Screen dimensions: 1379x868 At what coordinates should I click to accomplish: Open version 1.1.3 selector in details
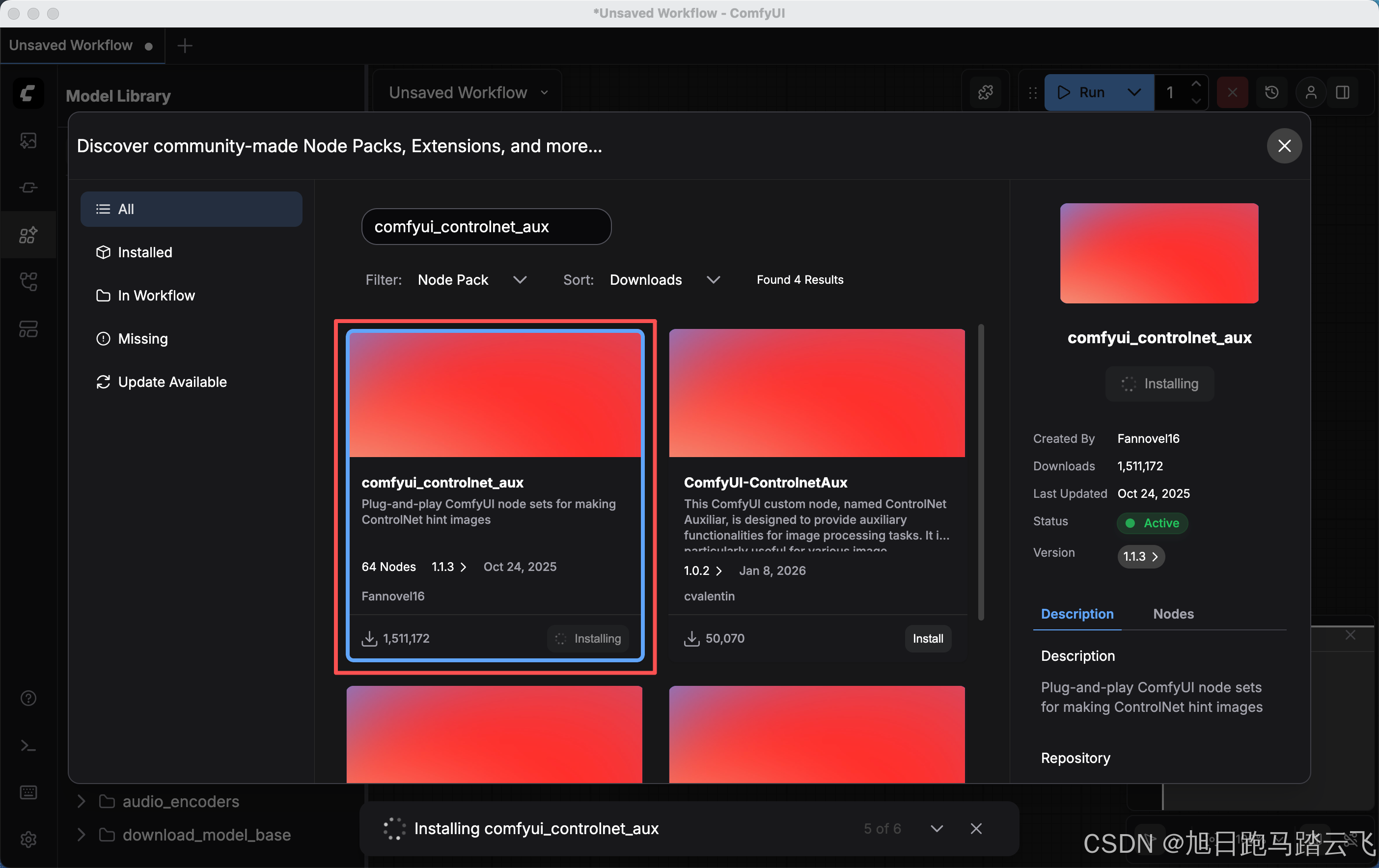[x=1140, y=556]
